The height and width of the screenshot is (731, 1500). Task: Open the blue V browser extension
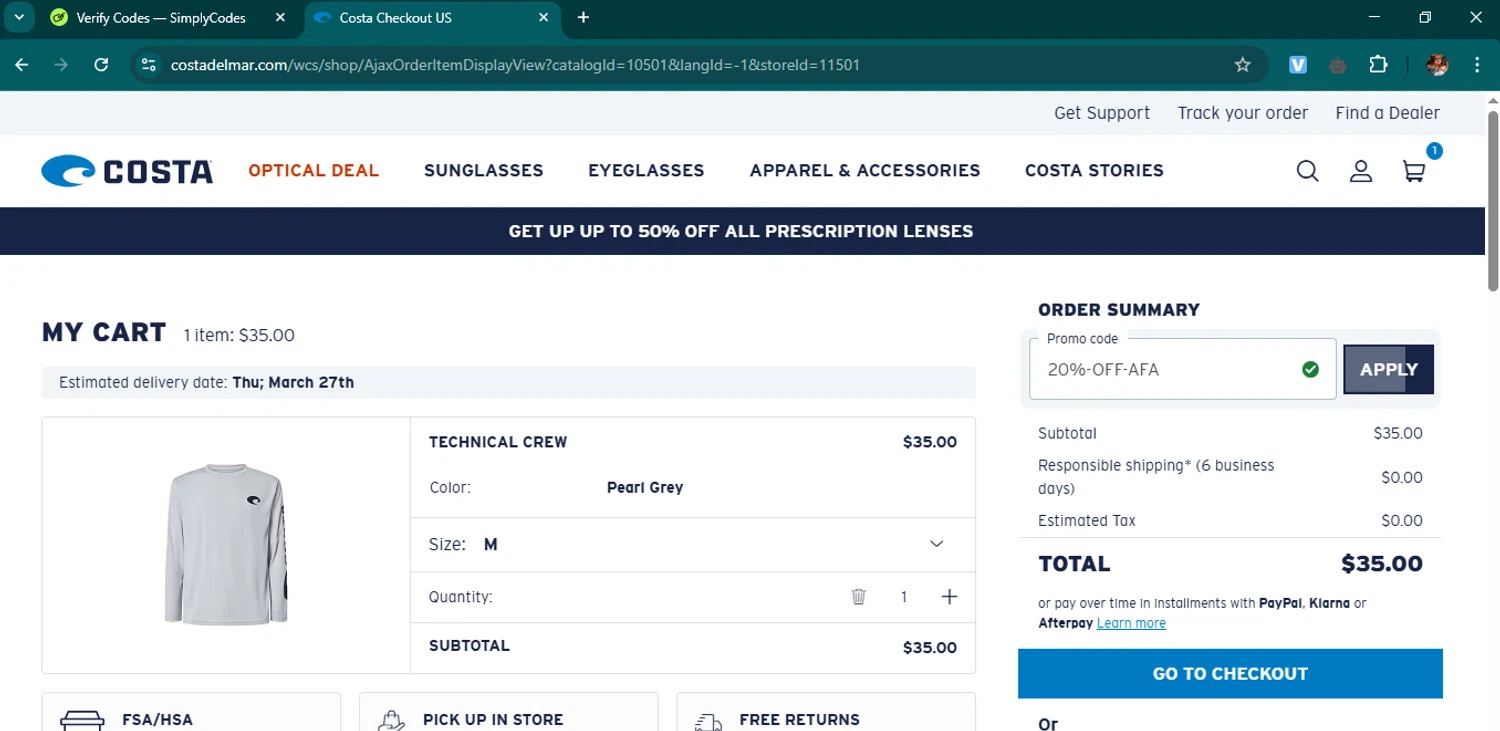click(1298, 65)
